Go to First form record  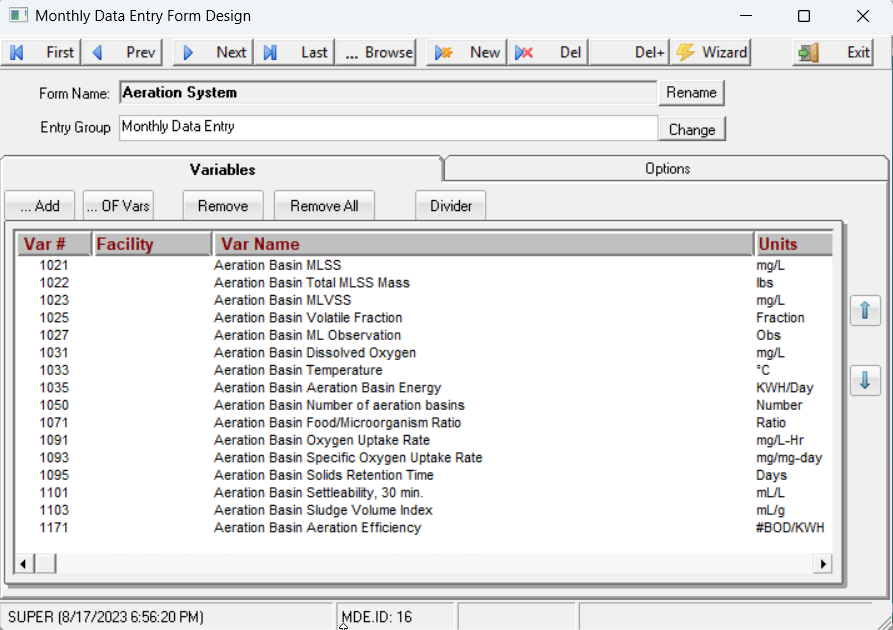[43, 52]
